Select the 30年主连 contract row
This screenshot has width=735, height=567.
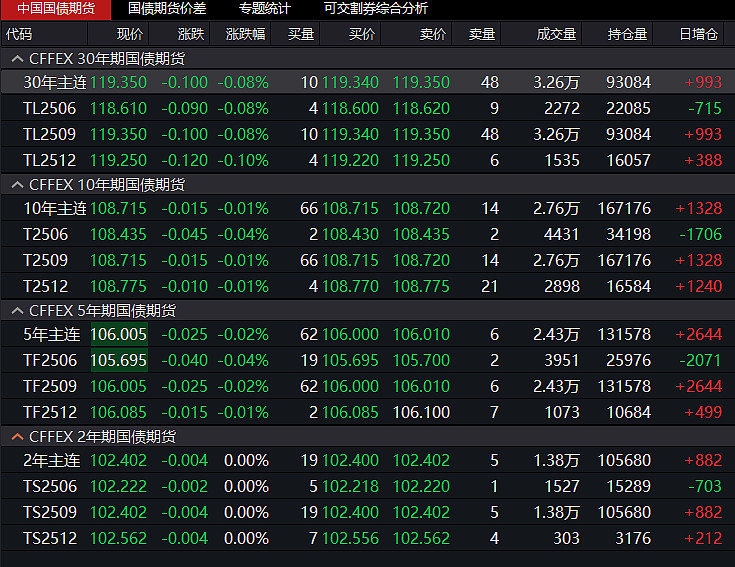coord(368,82)
